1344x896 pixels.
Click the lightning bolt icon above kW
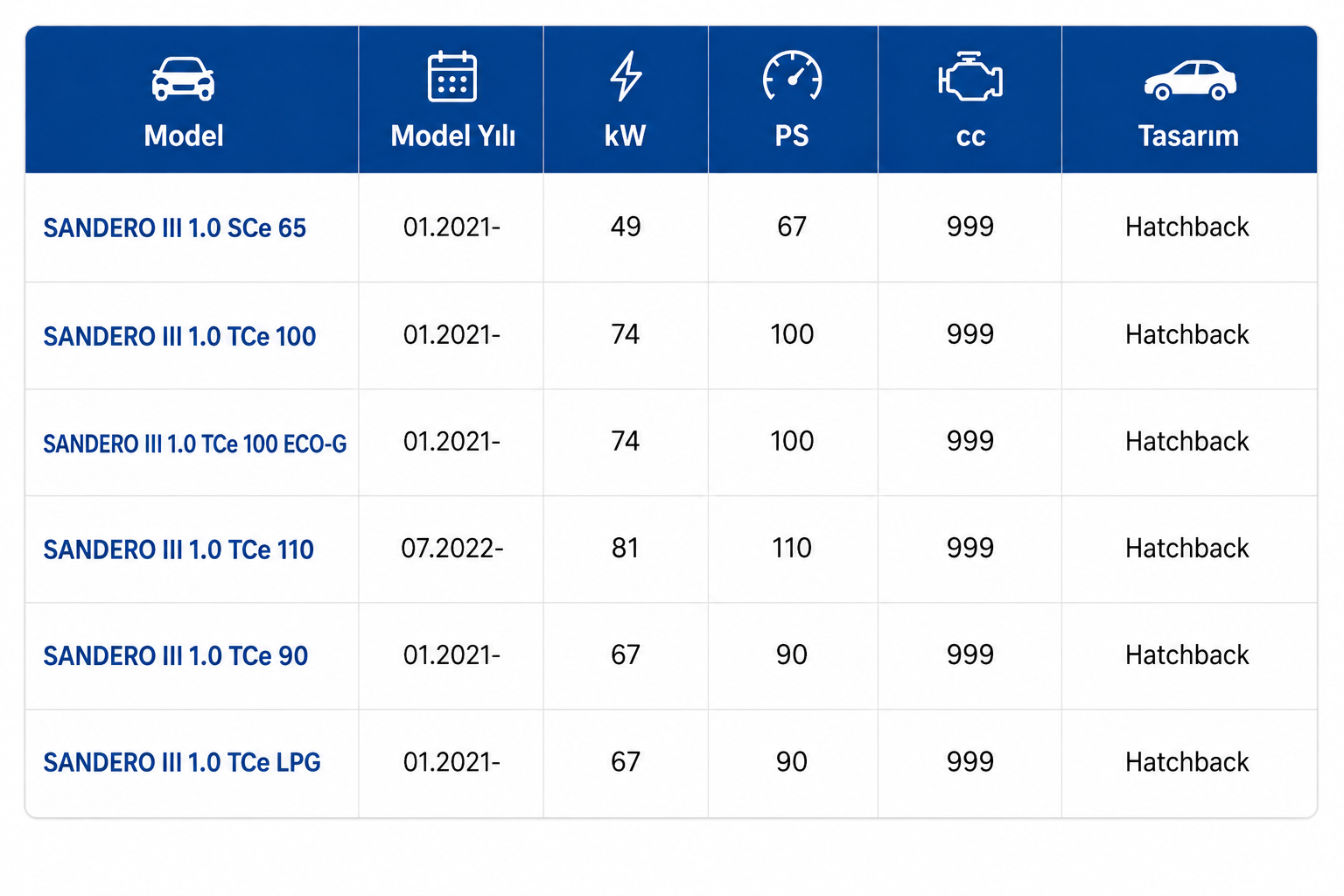pyautogui.click(x=626, y=76)
